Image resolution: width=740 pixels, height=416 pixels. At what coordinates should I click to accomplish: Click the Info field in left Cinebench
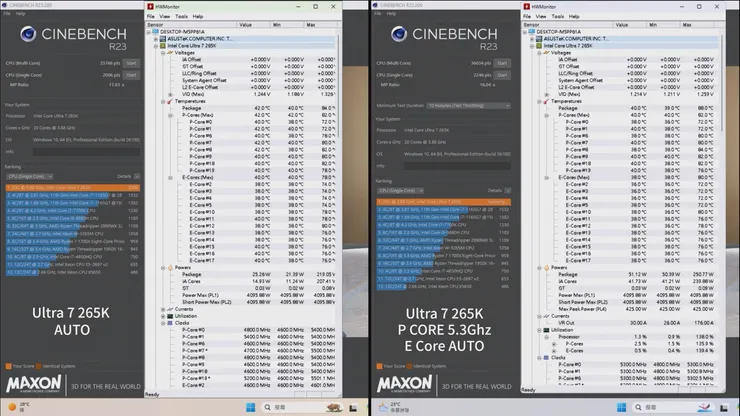[x=86, y=152]
